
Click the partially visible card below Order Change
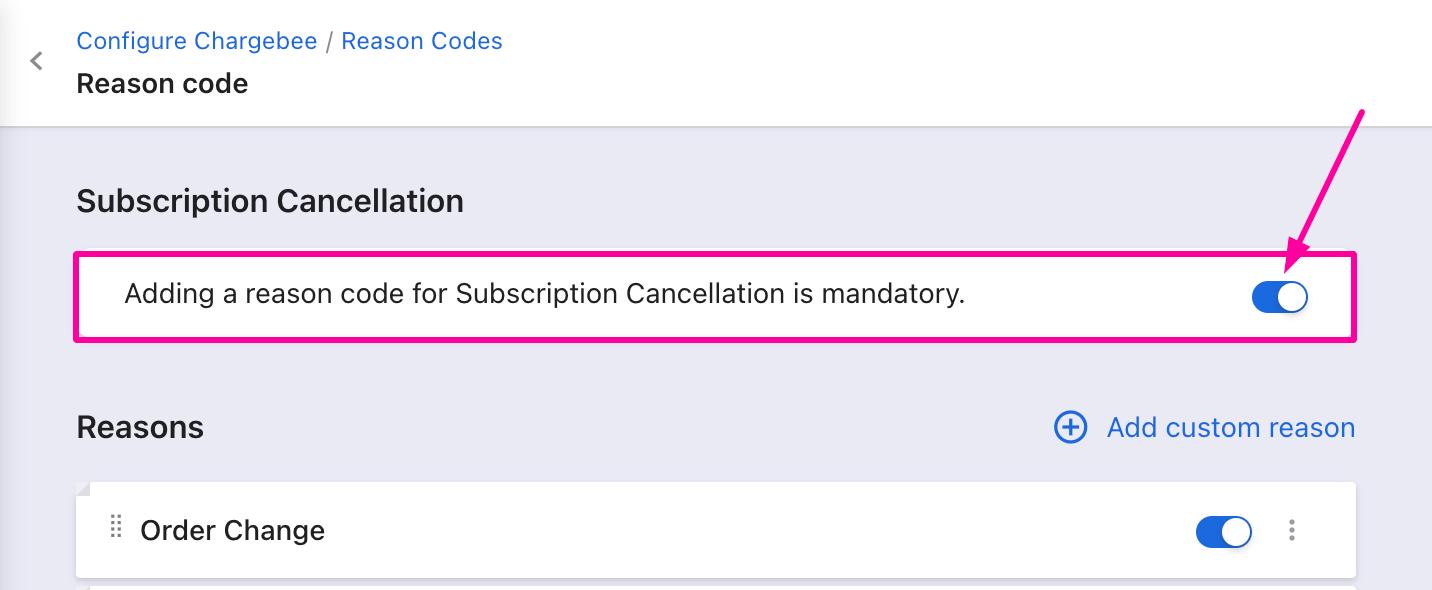point(716,585)
